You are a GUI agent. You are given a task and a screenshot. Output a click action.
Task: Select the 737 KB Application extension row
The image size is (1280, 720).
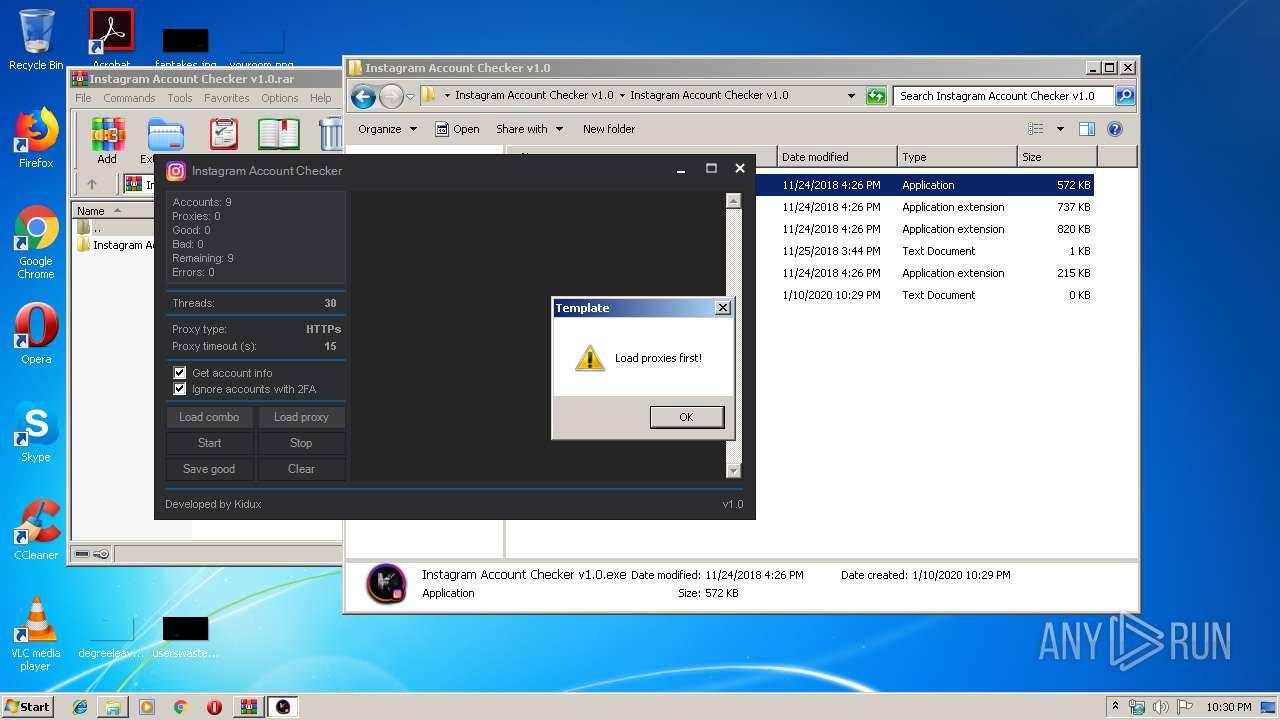click(925, 207)
